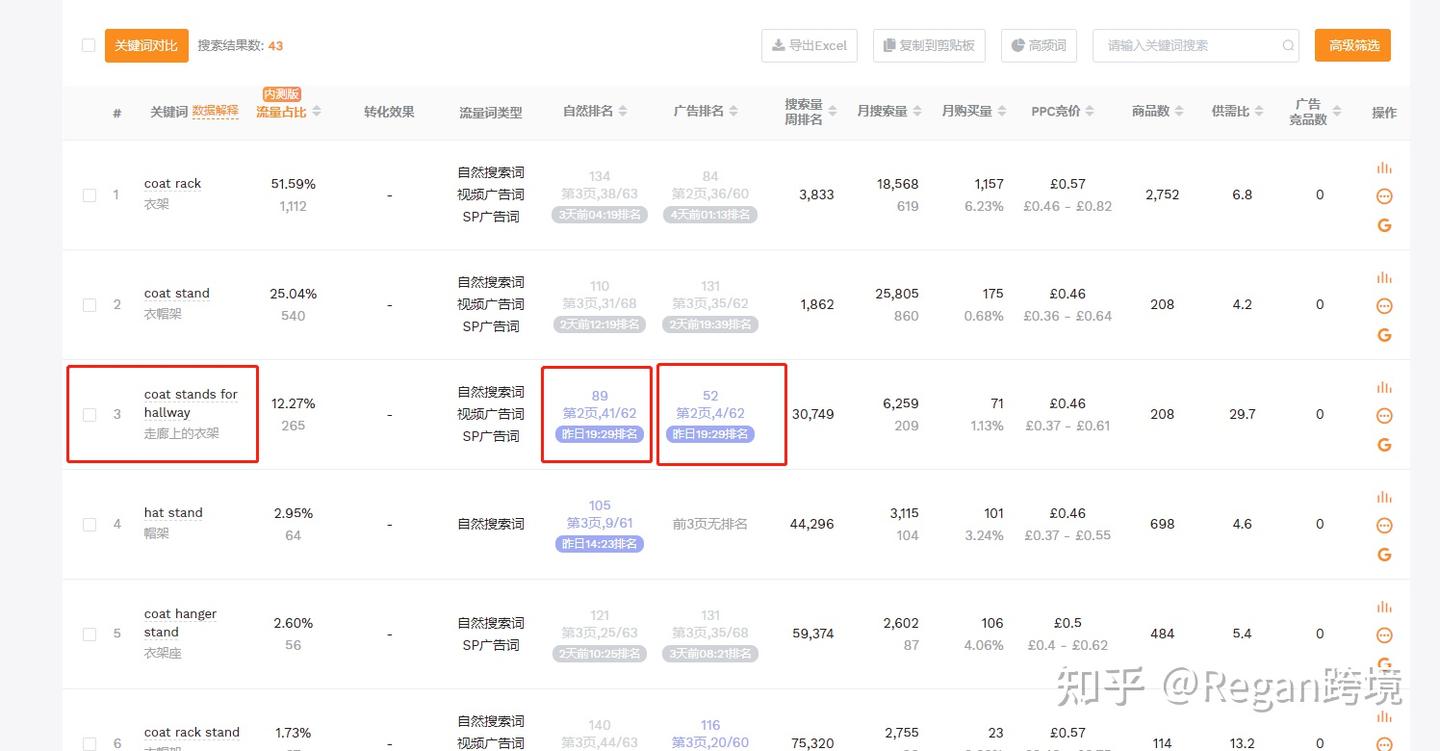Click 复制到剪贴板 to copy results
The height and width of the screenshot is (751, 1440).
(929, 46)
